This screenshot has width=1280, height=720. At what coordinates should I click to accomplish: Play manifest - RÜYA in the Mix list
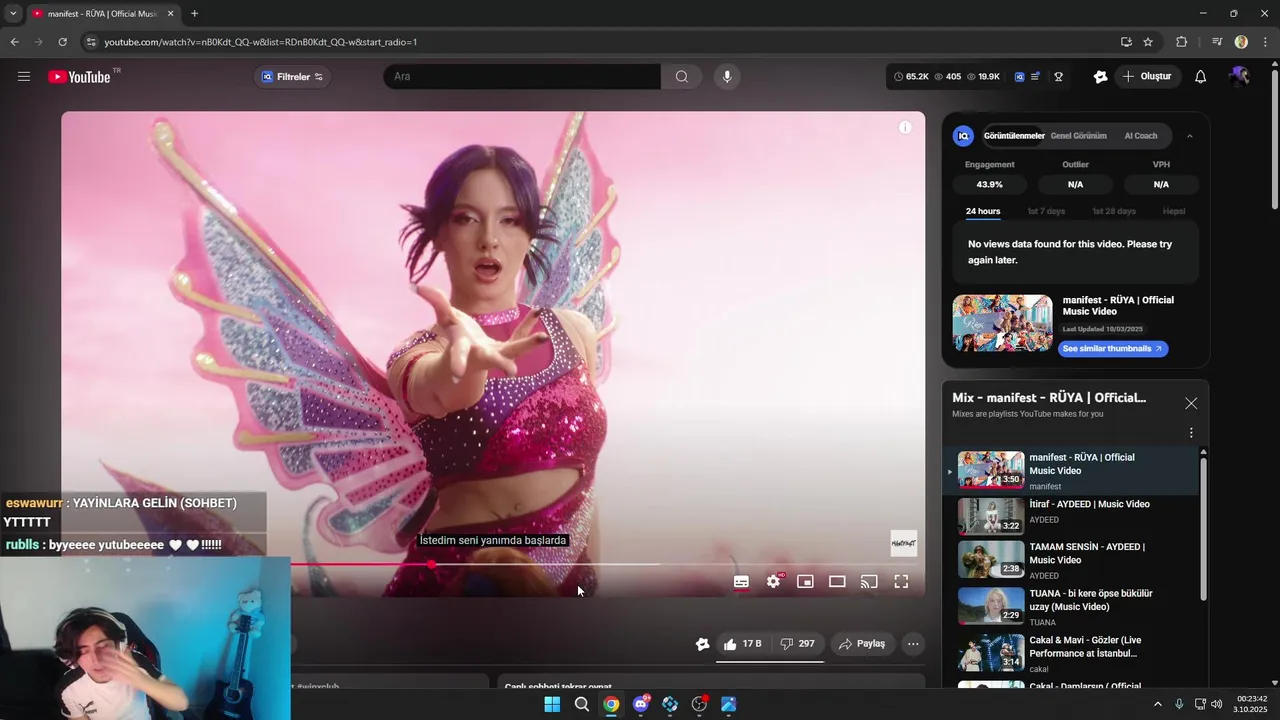tap(1070, 471)
